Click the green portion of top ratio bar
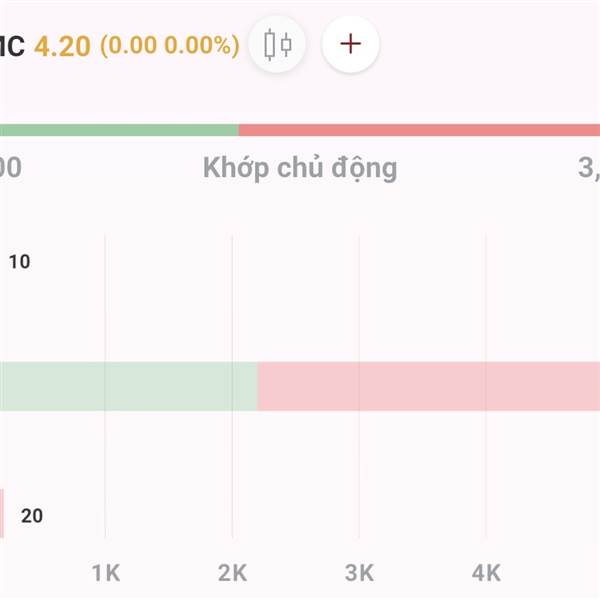This screenshot has height=600, width=600. [119, 130]
